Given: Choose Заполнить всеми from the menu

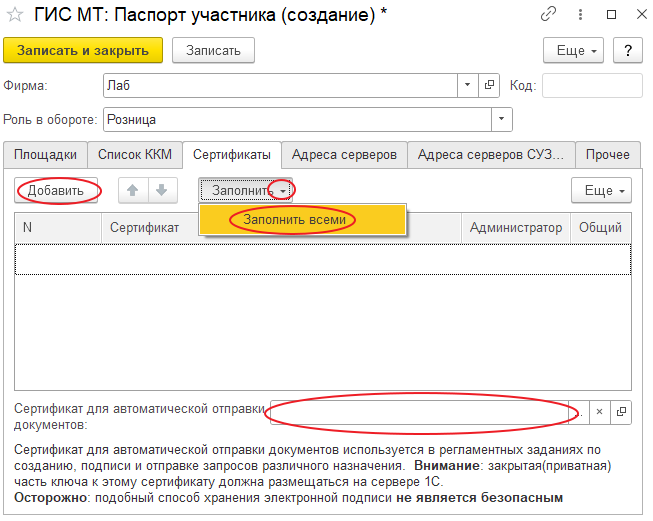Looking at the screenshot, I should [294, 220].
